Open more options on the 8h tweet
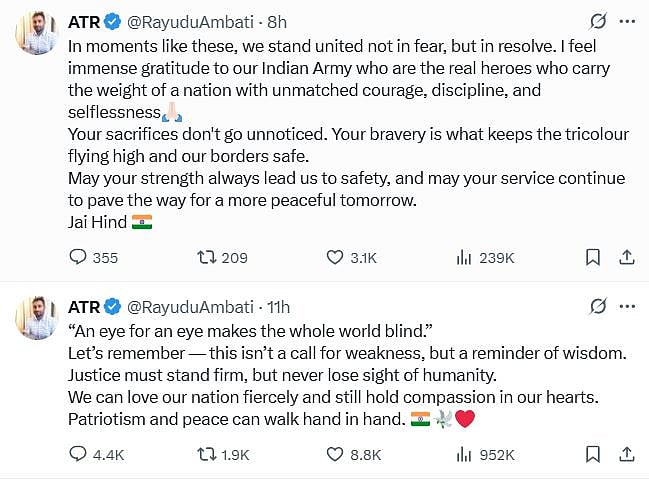The image size is (649, 481). click(627, 21)
